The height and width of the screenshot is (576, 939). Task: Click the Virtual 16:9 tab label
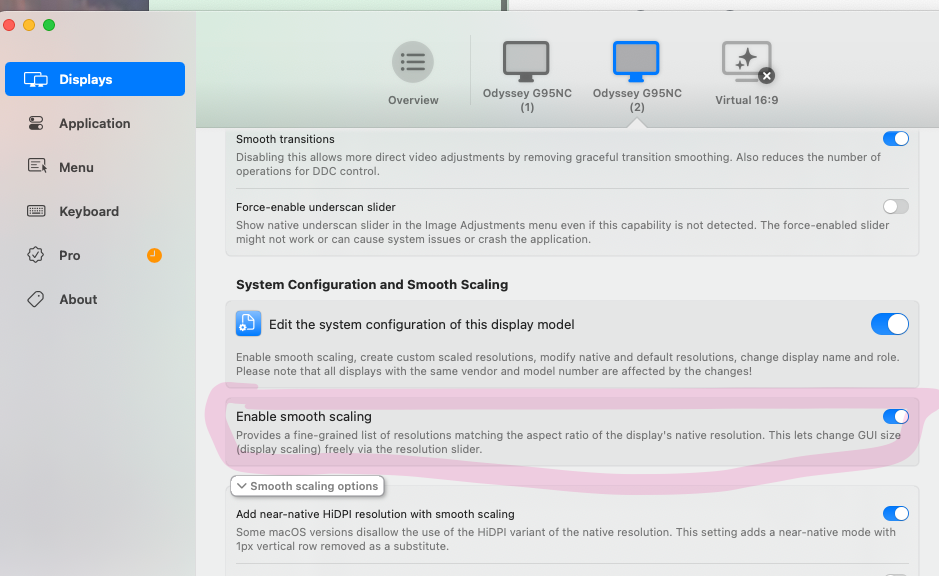[x=746, y=100]
